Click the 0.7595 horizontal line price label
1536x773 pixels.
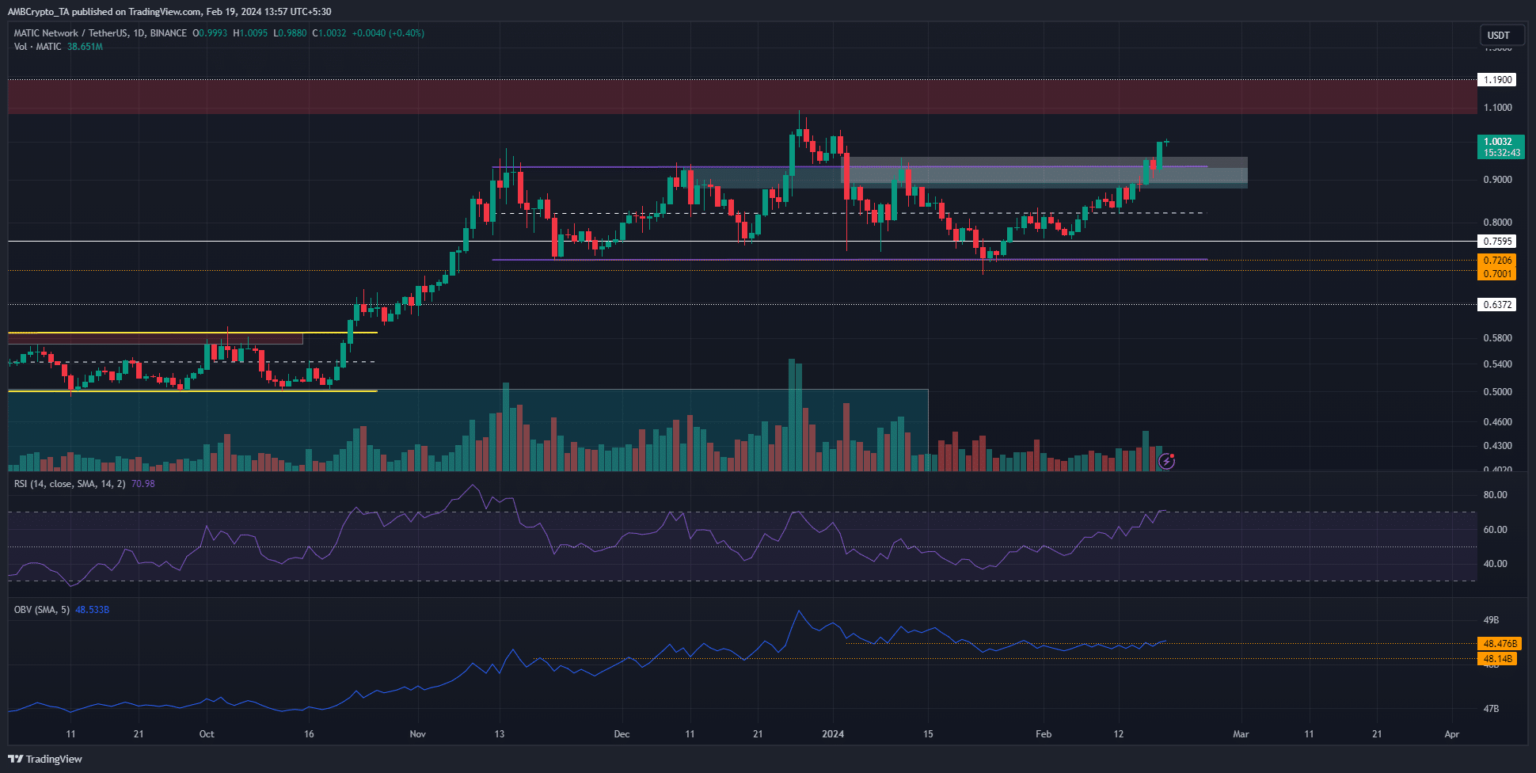coord(1495,241)
